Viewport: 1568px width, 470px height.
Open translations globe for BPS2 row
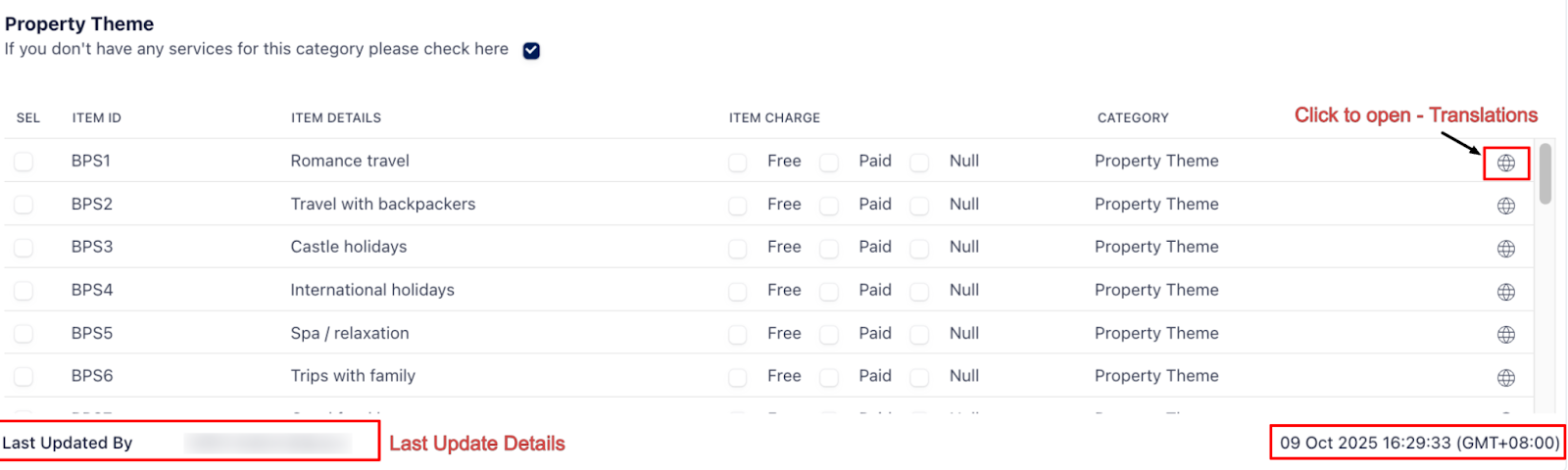pos(1506,206)
